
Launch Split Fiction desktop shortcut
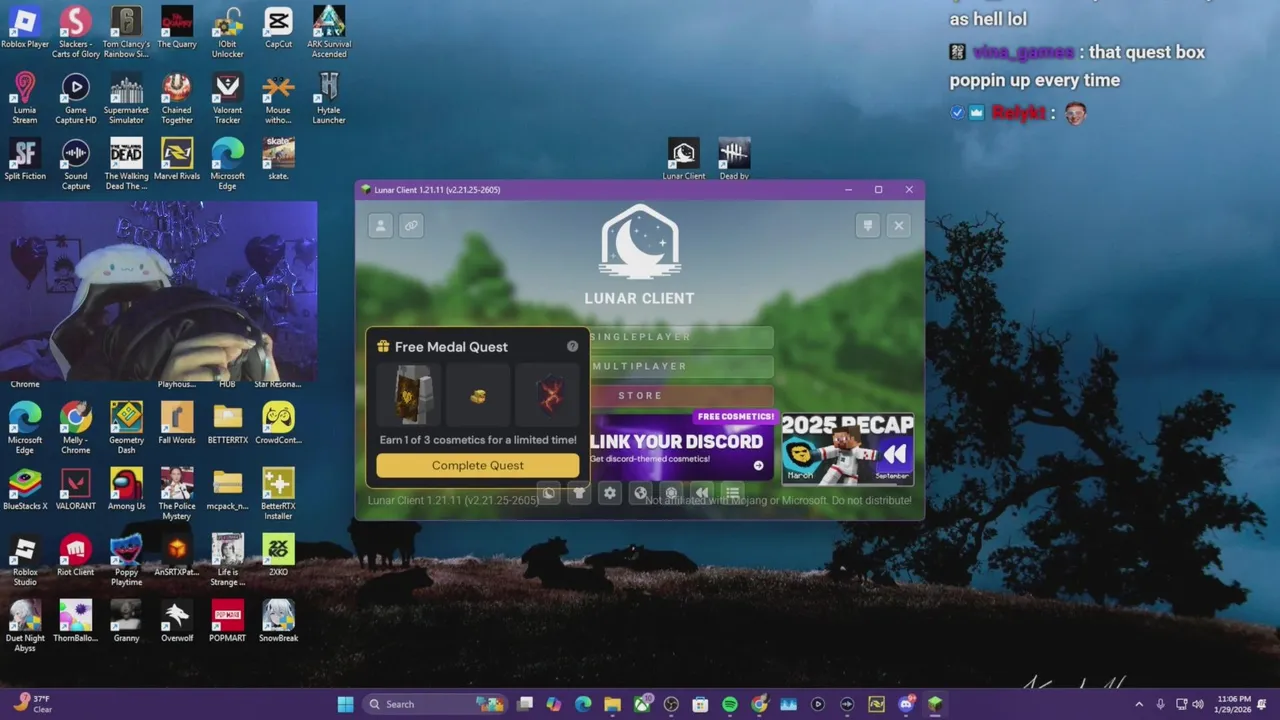point(25,160)
